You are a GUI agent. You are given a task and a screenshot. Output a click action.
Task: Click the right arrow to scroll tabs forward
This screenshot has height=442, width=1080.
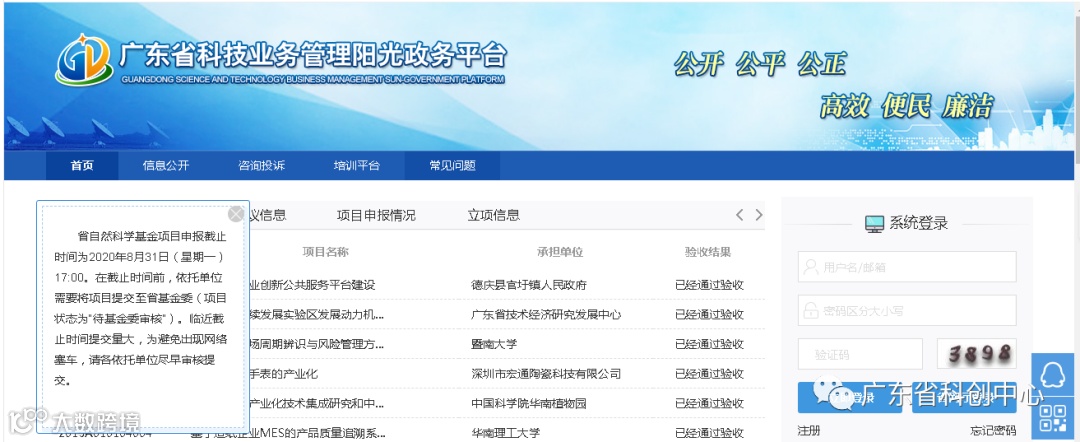point(758,215)
